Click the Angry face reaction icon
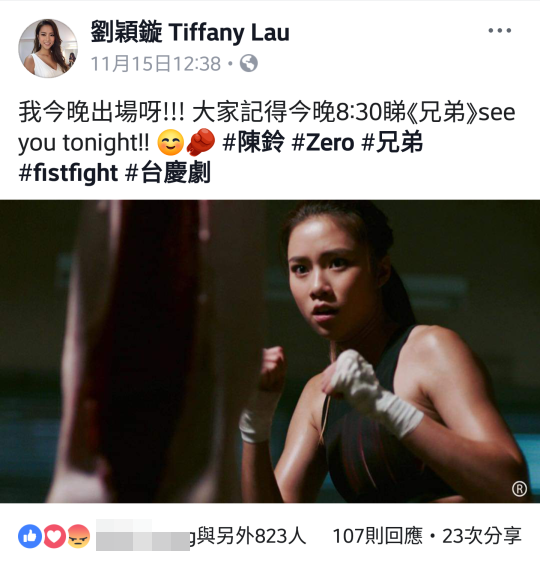 [79, 536]
